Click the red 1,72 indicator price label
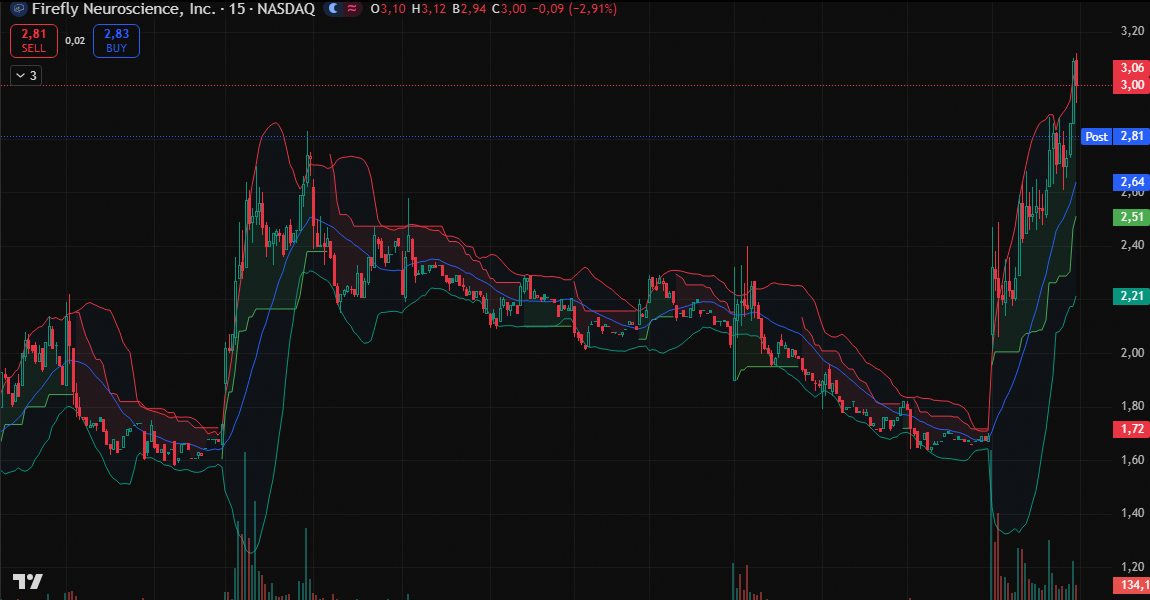 tap(1132, 429)
